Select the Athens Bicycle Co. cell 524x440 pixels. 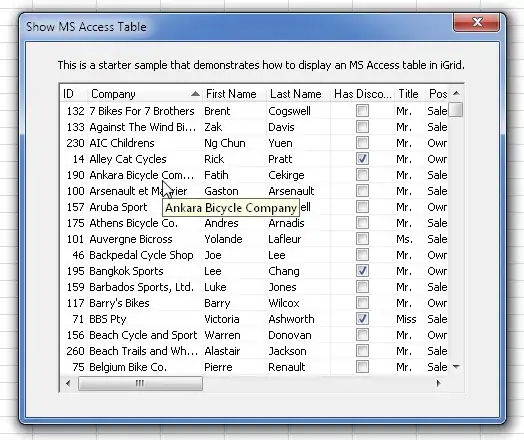145,223
